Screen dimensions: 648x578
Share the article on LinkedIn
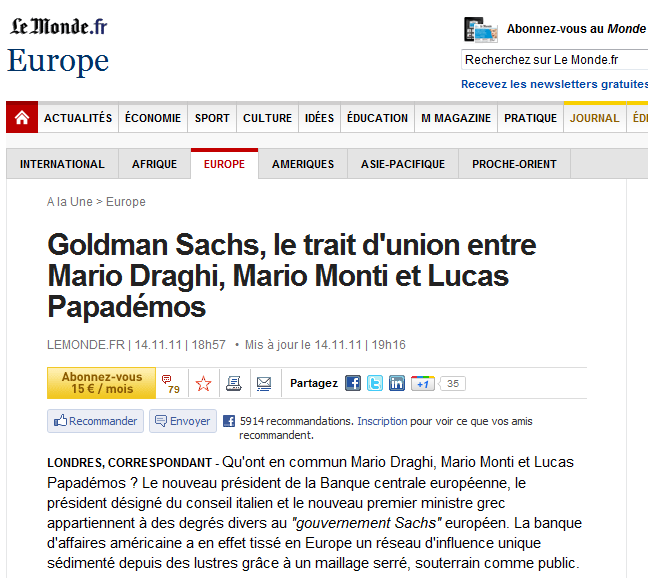point(397,383)
